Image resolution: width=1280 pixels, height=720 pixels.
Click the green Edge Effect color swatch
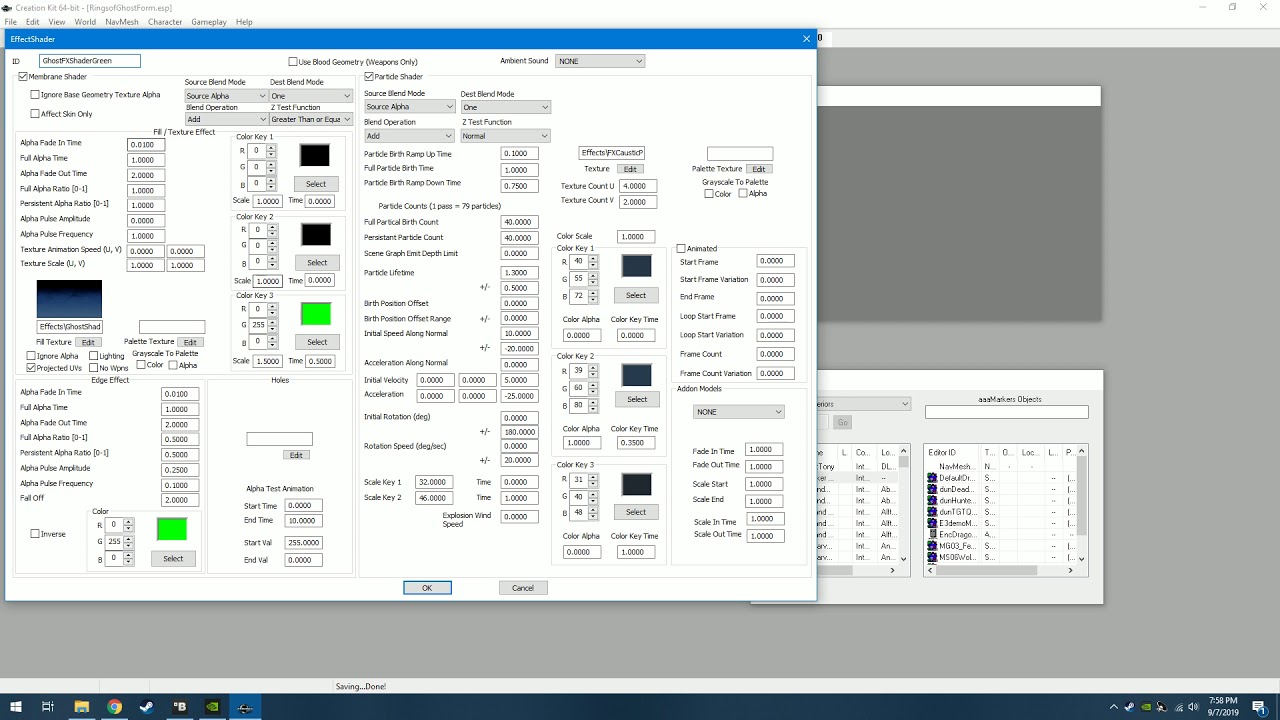(172, 529)
